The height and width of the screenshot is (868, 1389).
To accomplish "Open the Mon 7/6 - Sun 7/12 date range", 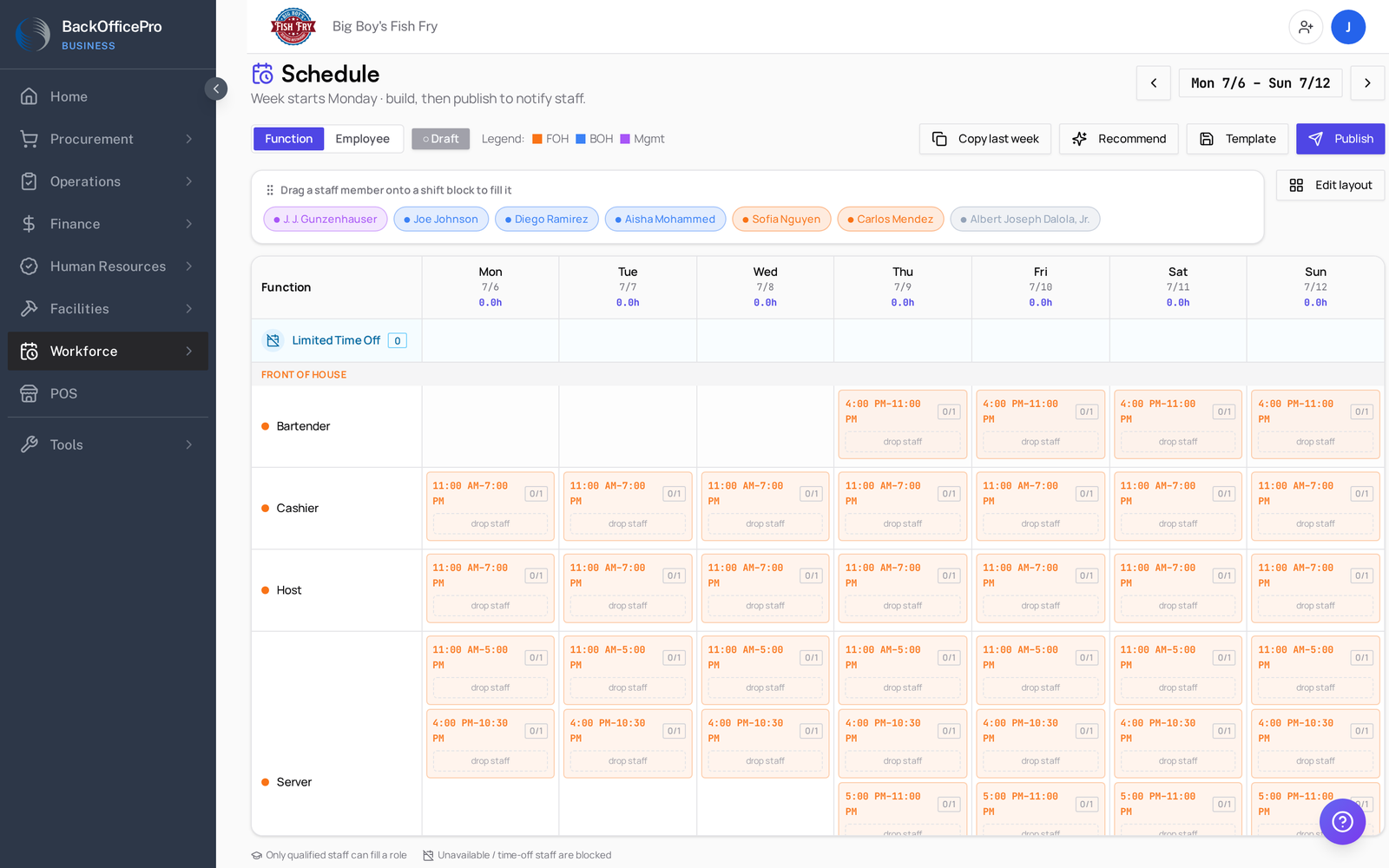I will coord(1261,83).
